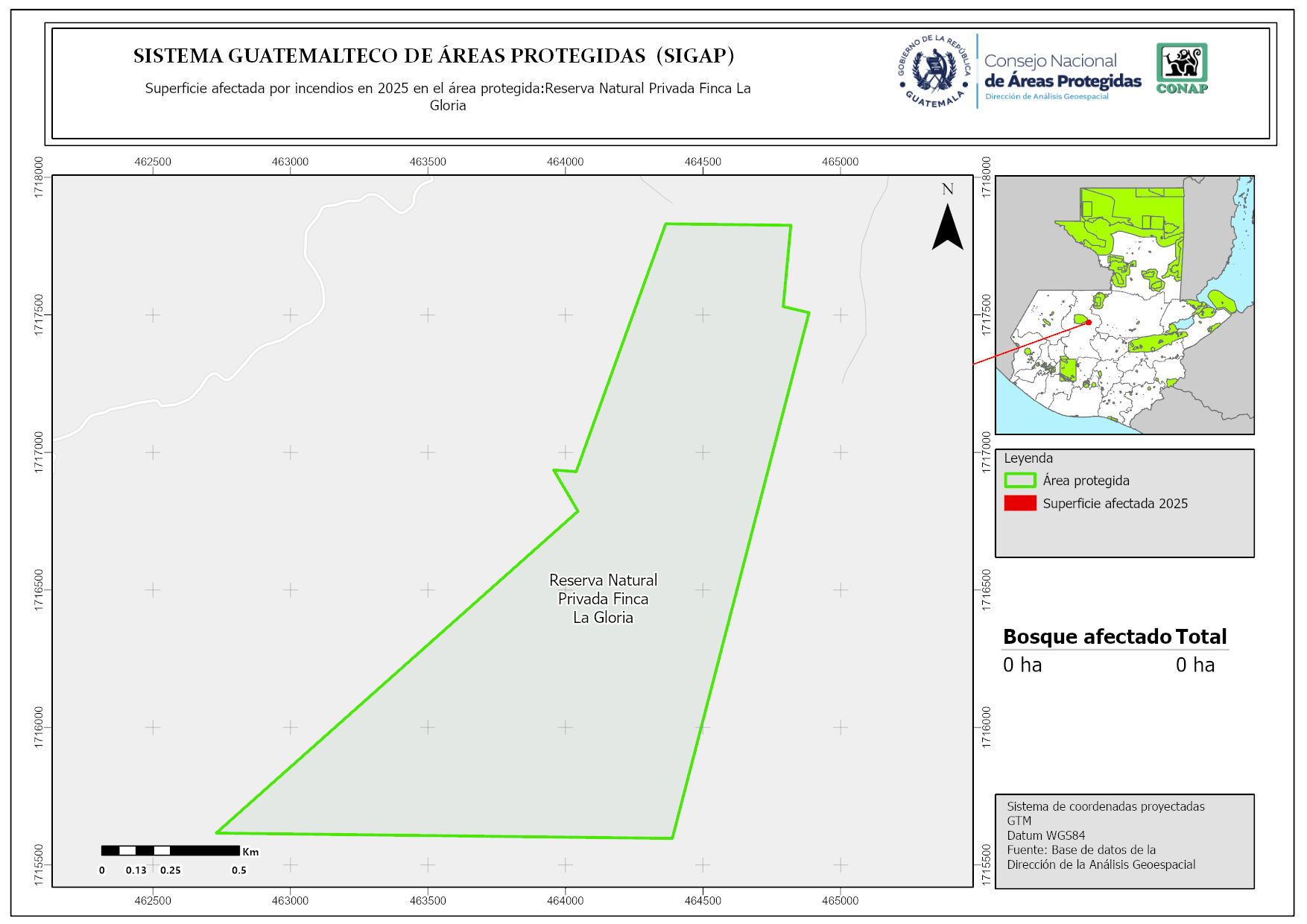Click the SISTEMA GUATEMALTECO DE ÁREAS PROTEGIDAS title
The width and height of the screenshot is (1307, 924).
434,56
